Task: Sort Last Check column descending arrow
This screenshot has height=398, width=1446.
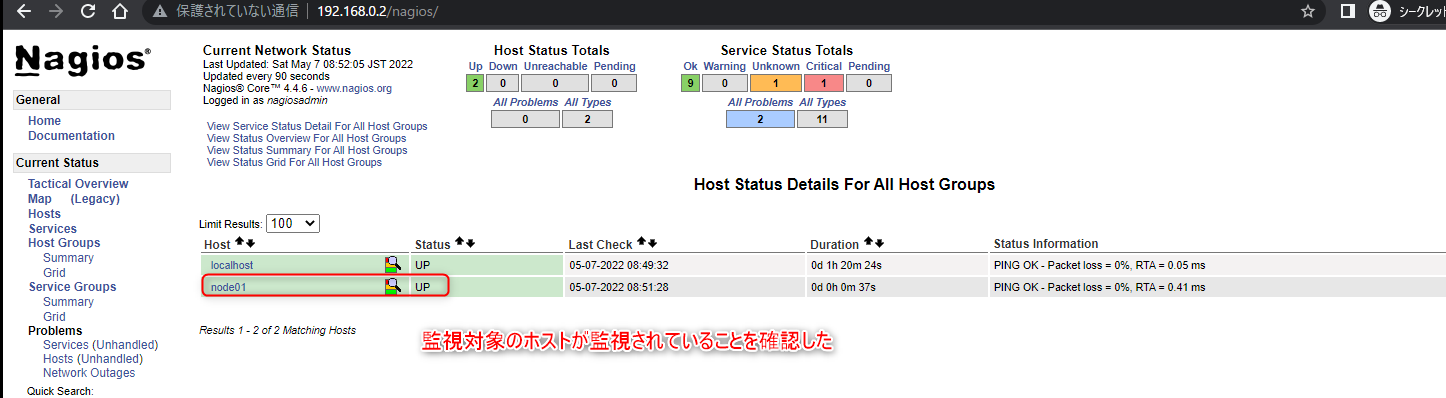Action: pyautogui.click(x=651, y=243)
